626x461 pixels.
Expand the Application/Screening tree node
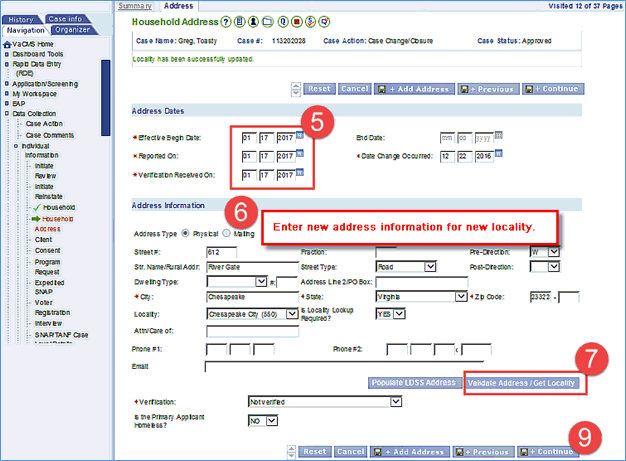[6, 84]
